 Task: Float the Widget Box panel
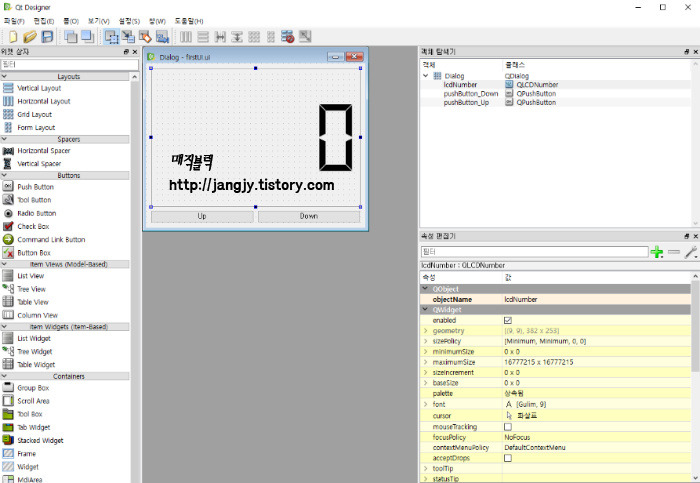click(126, 52)
